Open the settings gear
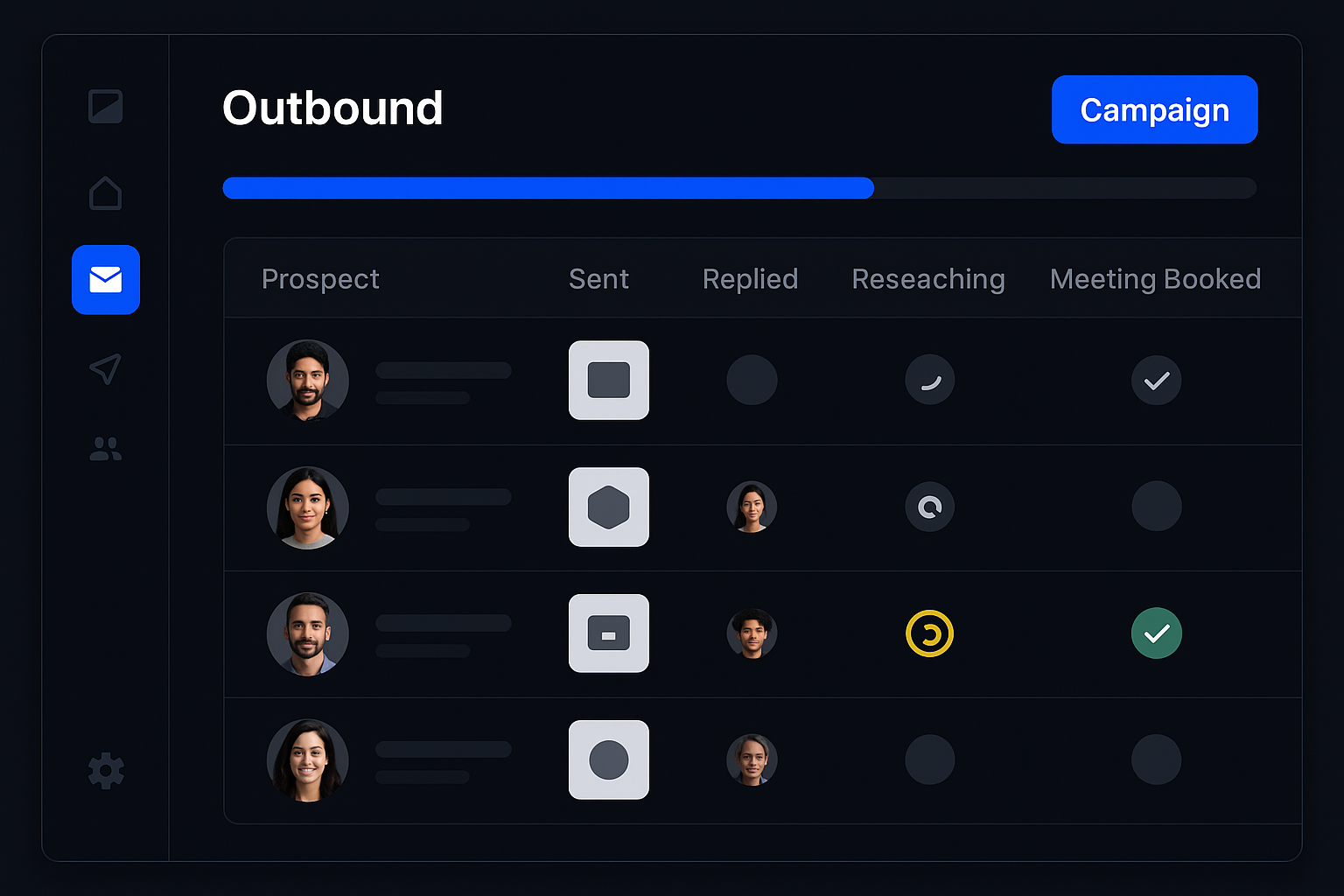Screen dimensions: 1344x896 click(x=105, y=770)
